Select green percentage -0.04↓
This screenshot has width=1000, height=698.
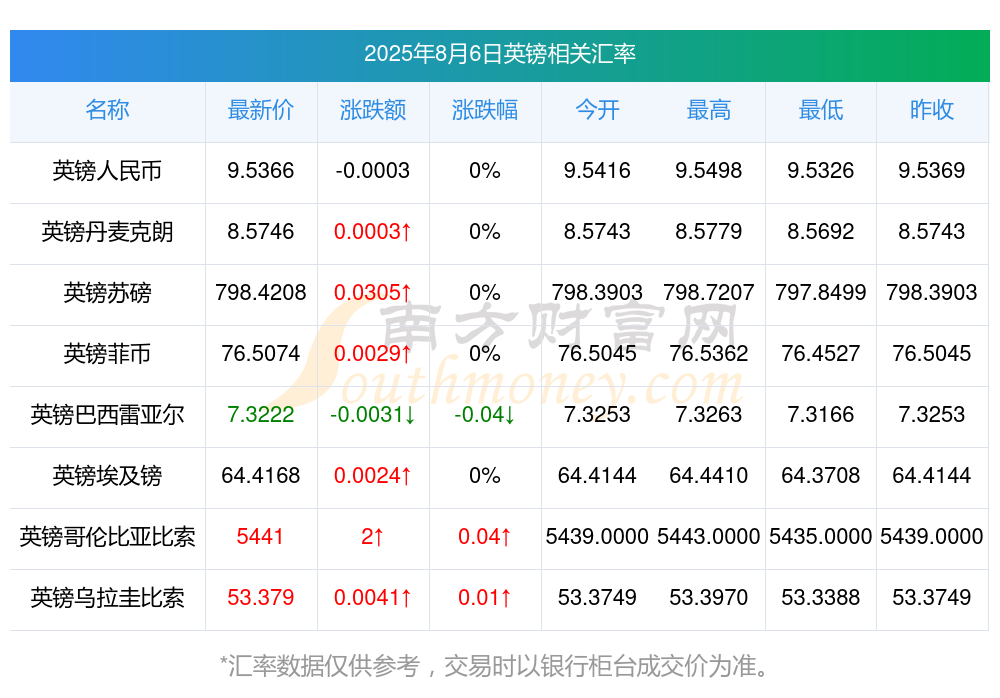pyautogui.click(x=485, y=415)
